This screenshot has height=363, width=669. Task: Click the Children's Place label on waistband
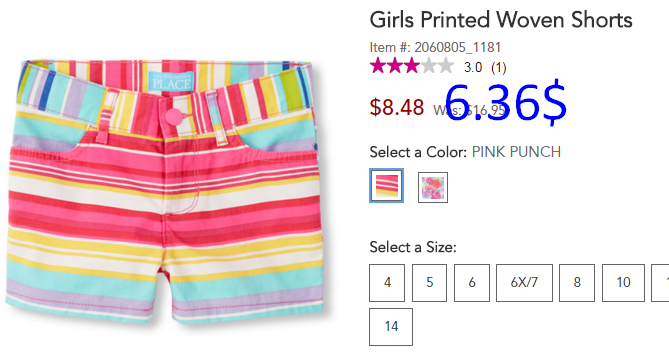click(171, 81)
